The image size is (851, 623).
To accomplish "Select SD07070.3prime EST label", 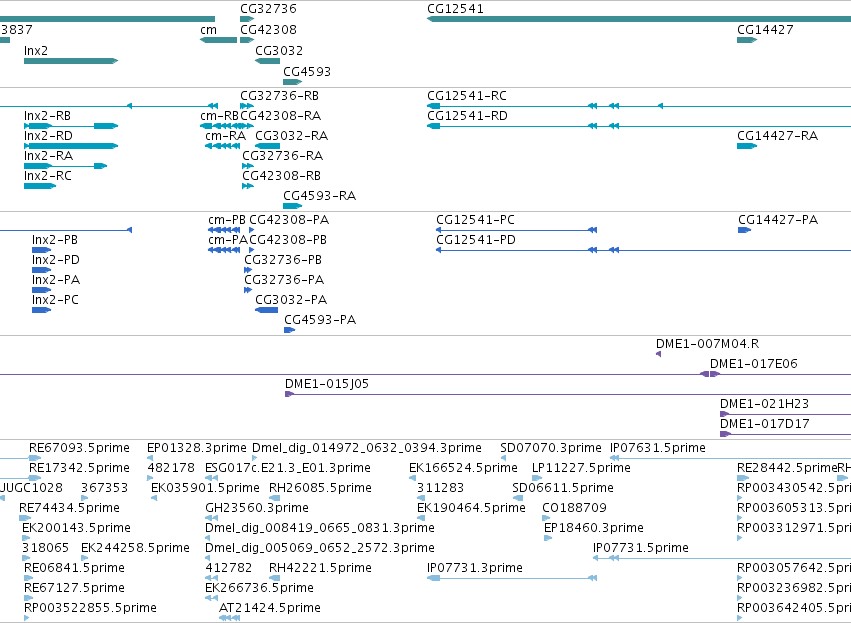I will point(551,448).
